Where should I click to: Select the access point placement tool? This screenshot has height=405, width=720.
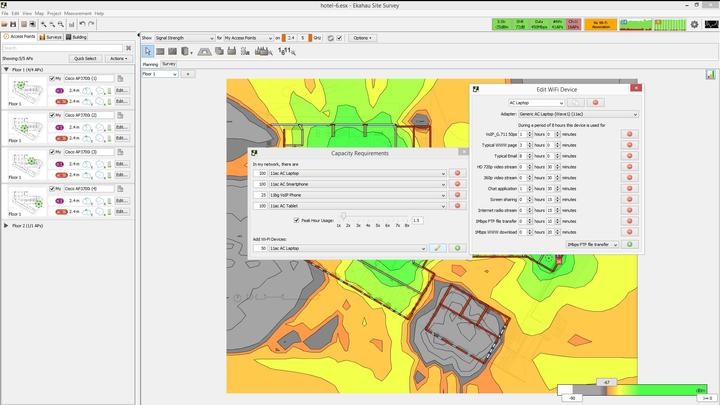(231, 51)
